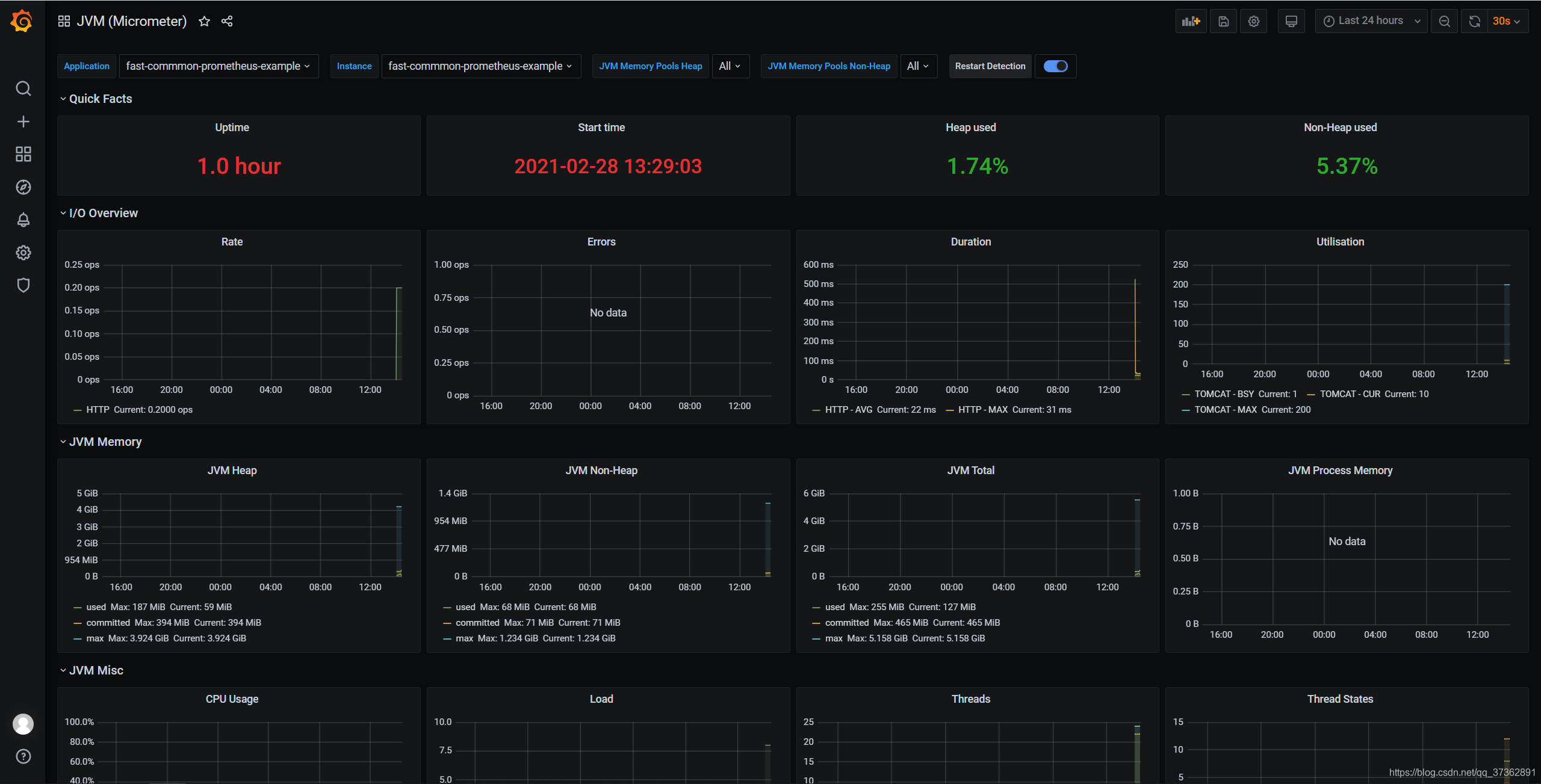This screenshot has width=1541, height=784.
Task: Open the Dashboards icon in sidebar
Action: point(23,154)
